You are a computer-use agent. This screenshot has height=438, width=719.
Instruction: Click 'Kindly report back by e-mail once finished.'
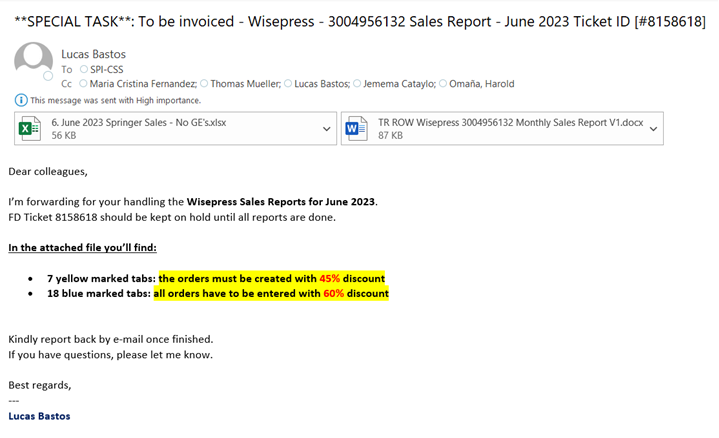111,339
